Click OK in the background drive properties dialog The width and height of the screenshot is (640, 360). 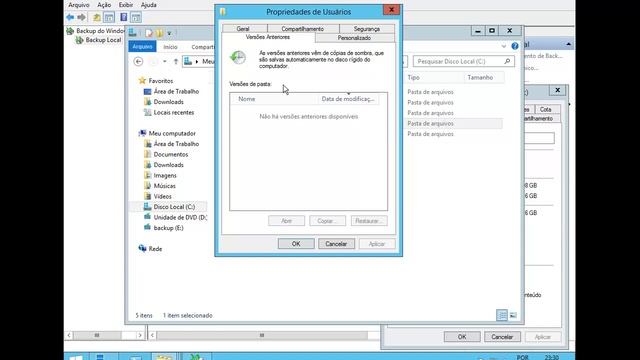[x=462, y=337]
